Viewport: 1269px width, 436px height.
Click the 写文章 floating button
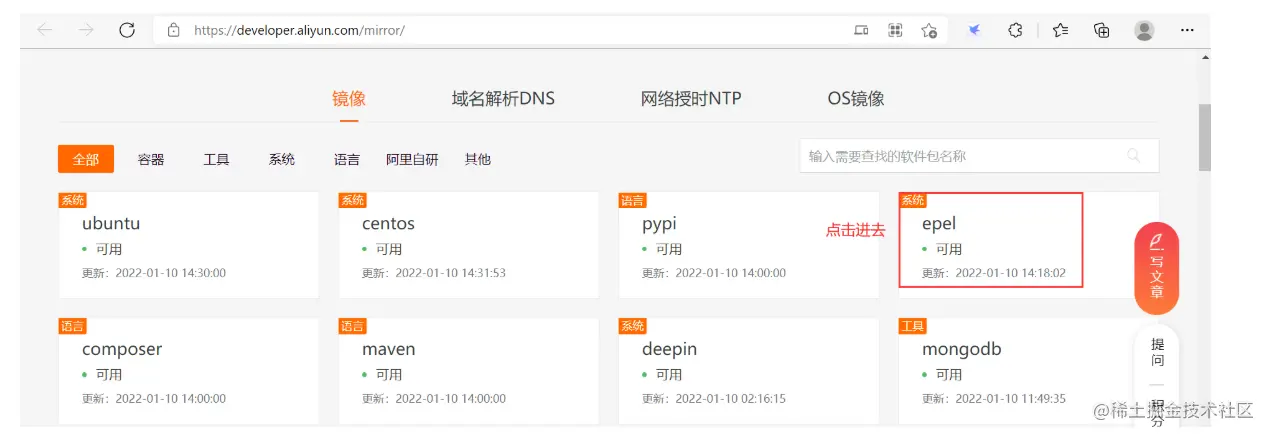(1156, 268)
